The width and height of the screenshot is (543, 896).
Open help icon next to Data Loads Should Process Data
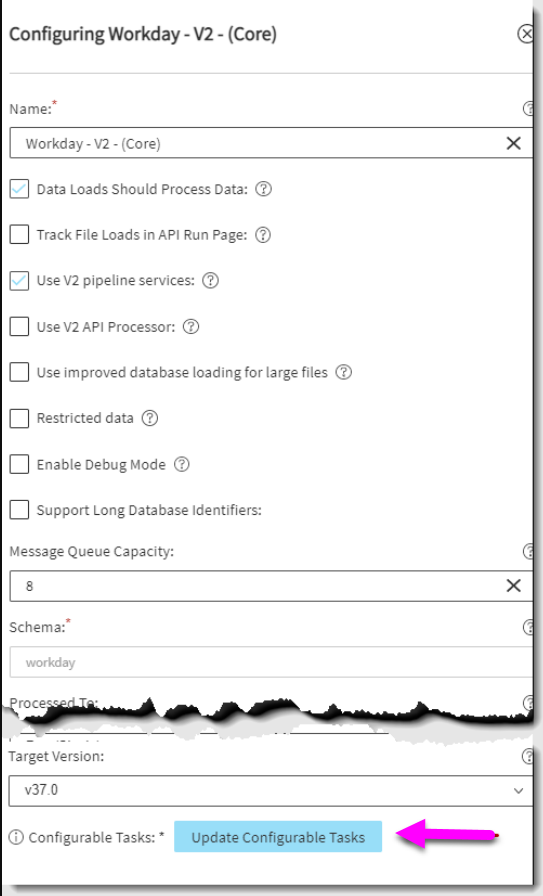(x=263, y=189)
